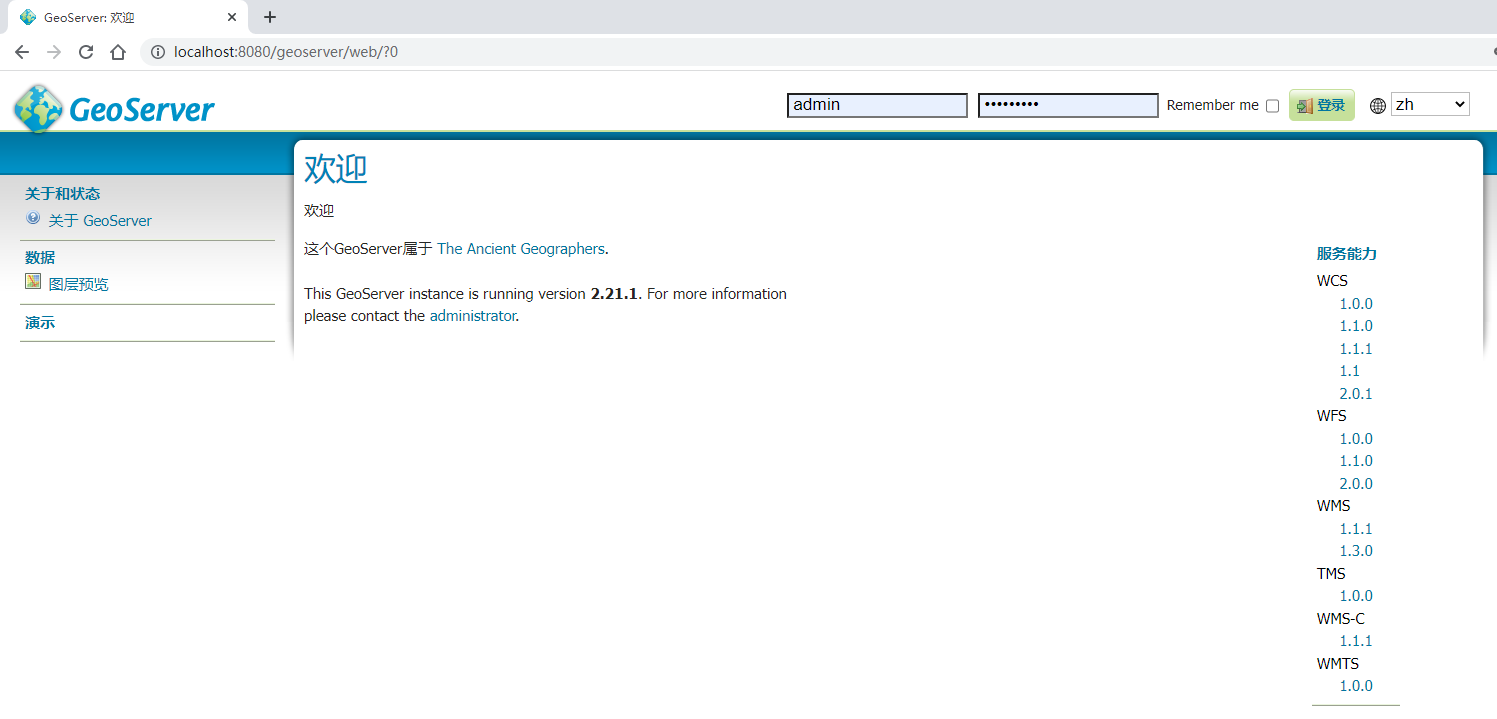Click the WMS label

[1333, 506]
